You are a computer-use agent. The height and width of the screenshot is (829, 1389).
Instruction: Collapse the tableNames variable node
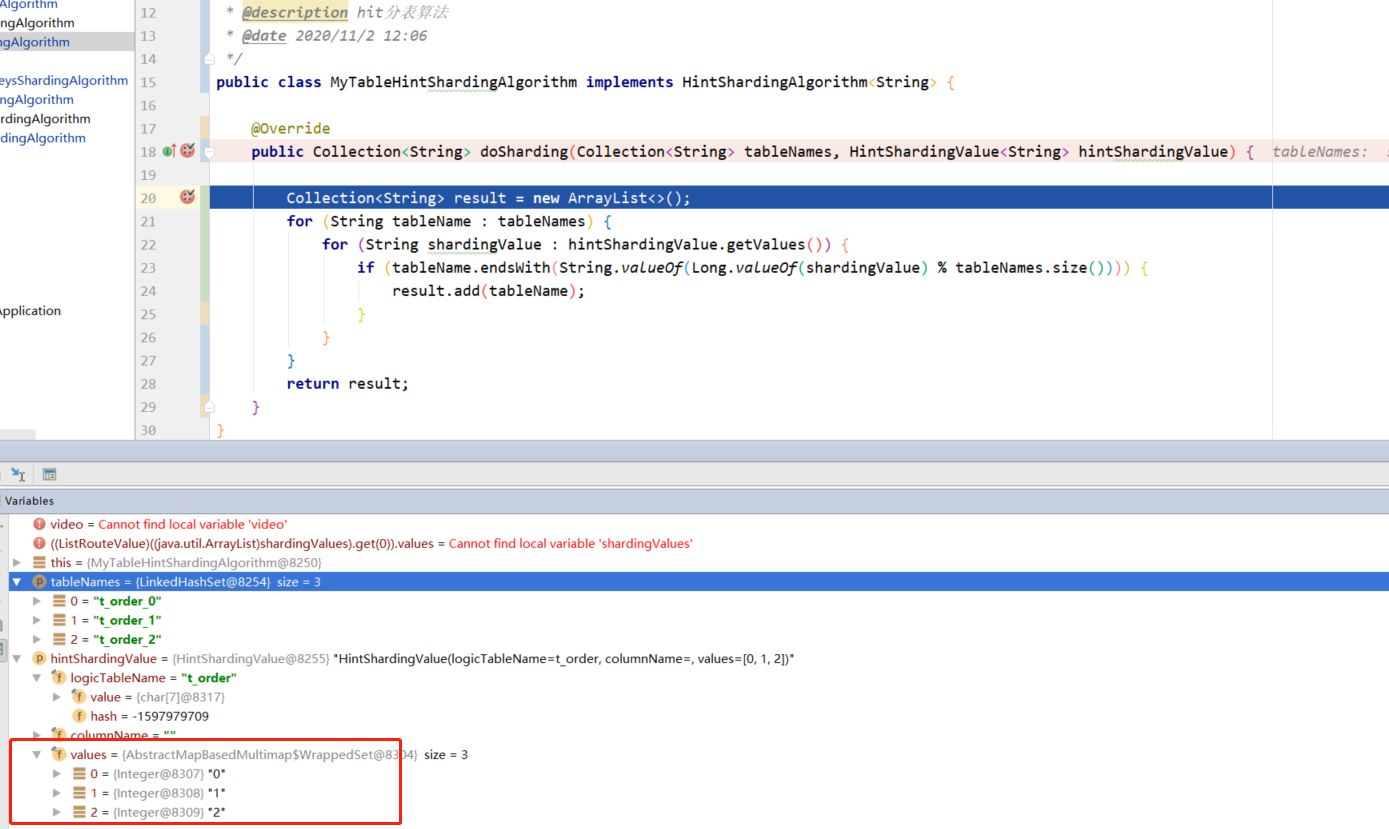pyautogui.click(x=17, y=582)
